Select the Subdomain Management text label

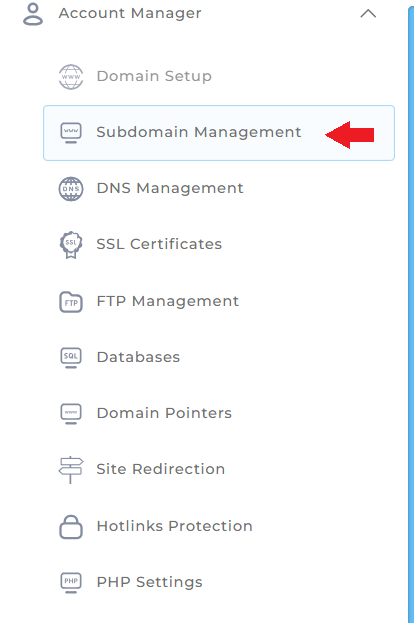point(199,132)
